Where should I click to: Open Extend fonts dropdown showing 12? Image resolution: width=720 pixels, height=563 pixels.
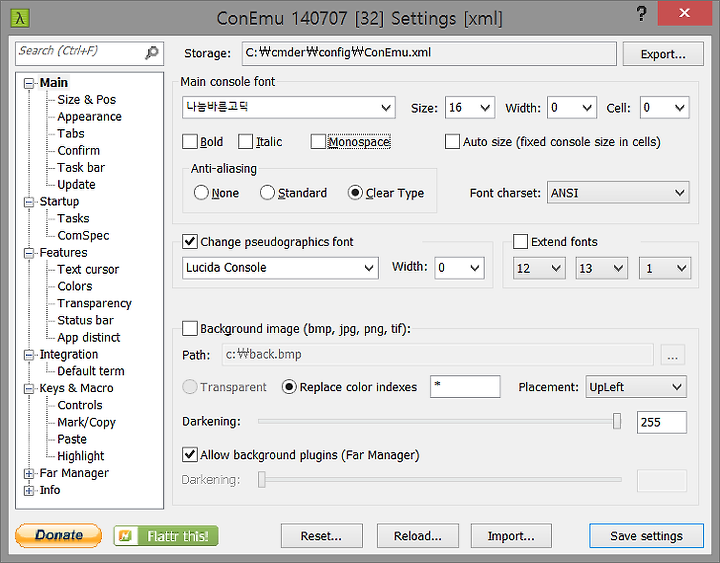pos(539,268)
